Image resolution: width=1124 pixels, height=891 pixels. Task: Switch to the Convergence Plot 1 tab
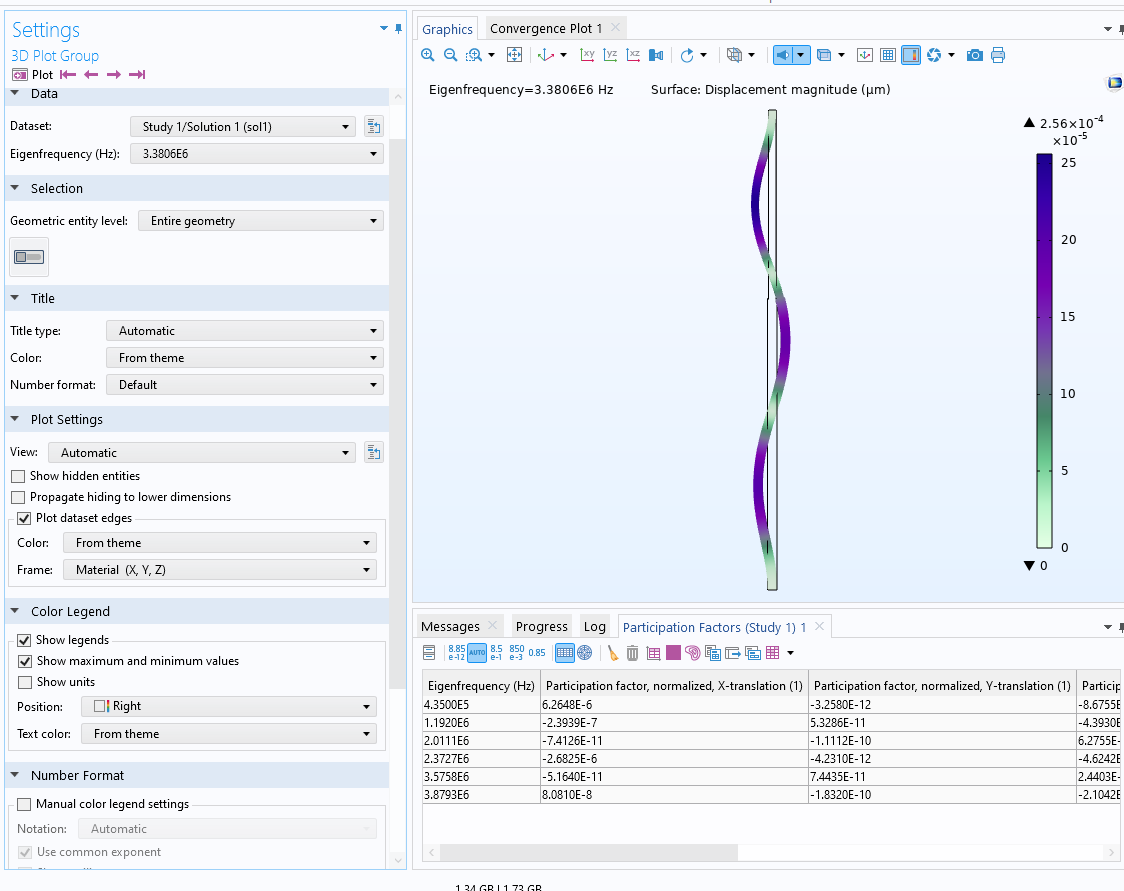click(x=546, y=28)
